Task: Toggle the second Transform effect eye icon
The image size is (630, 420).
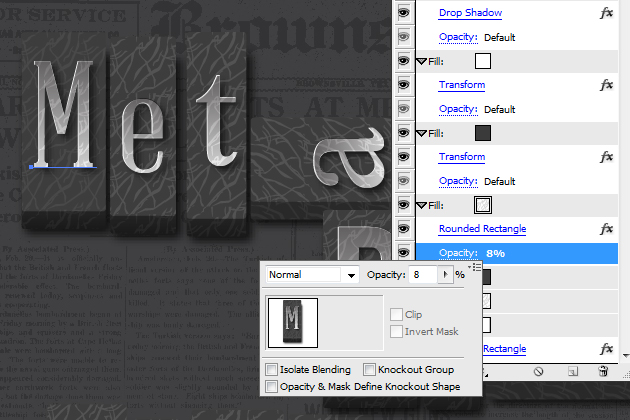Action: 403,157
